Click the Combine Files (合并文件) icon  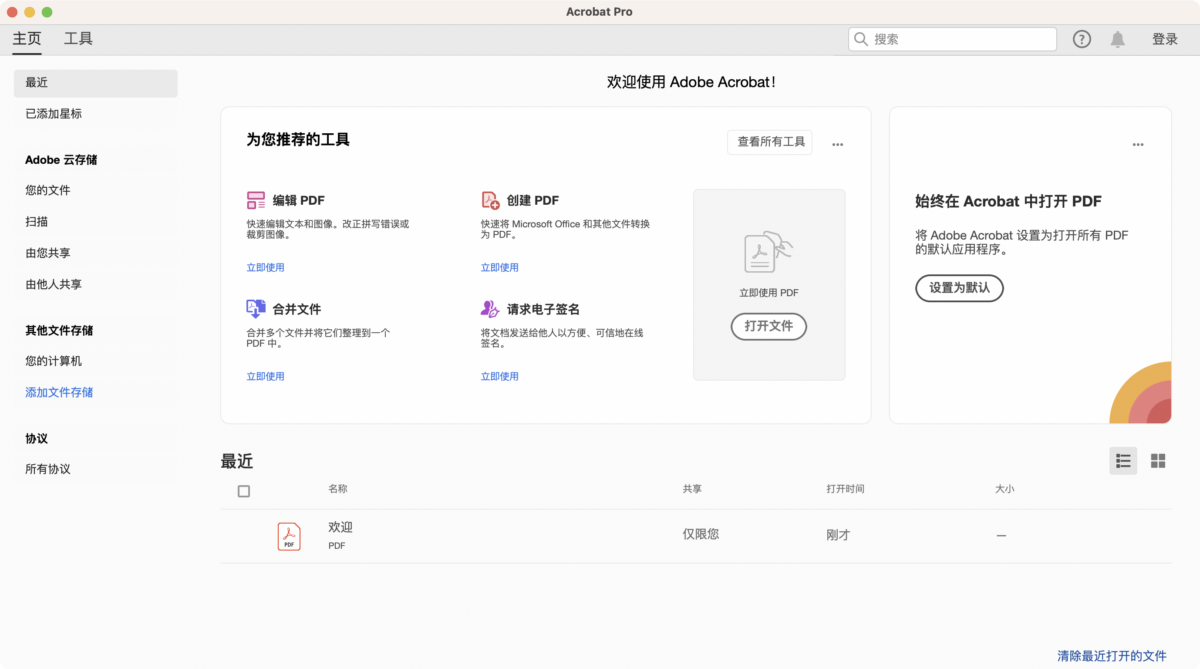[x=255, y=309]
